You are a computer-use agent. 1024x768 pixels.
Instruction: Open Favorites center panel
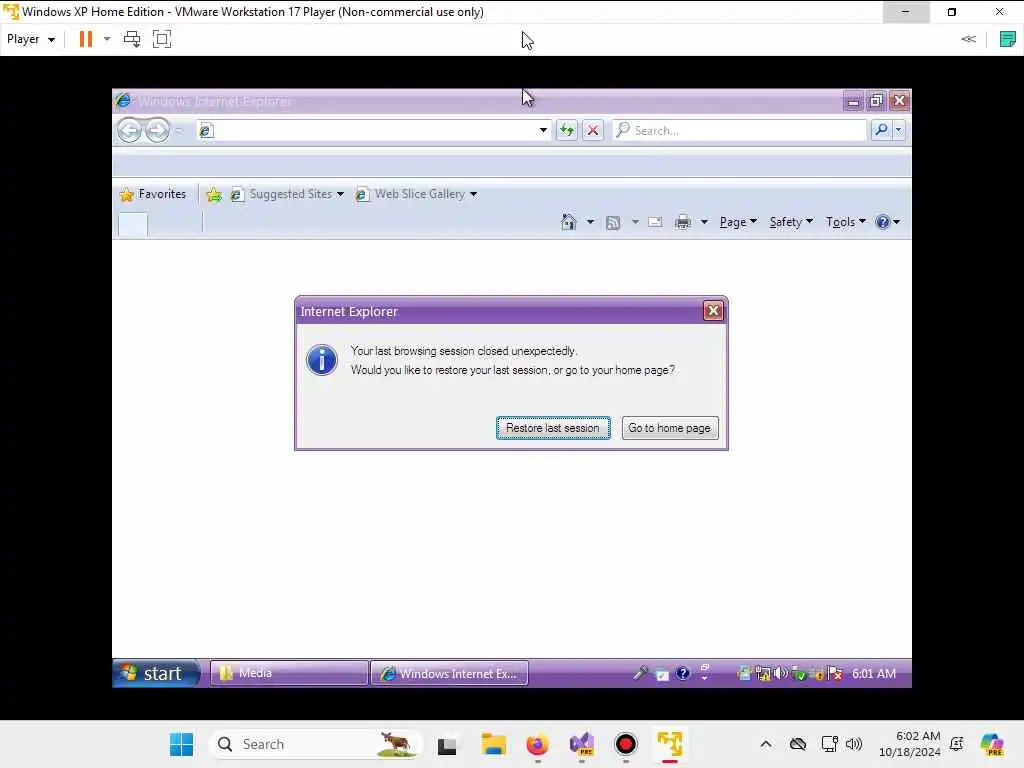pyautogui.click(x=153, y=194)
